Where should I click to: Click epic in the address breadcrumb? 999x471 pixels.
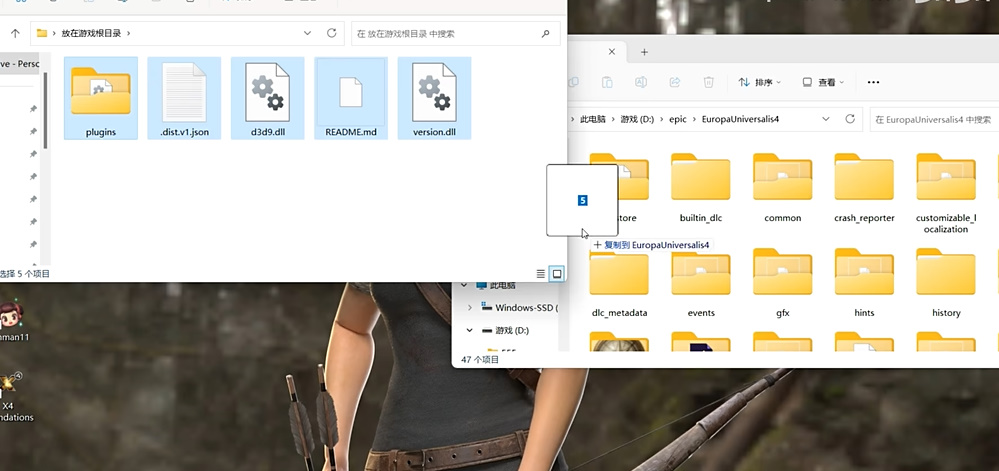(x=678, y=119)
